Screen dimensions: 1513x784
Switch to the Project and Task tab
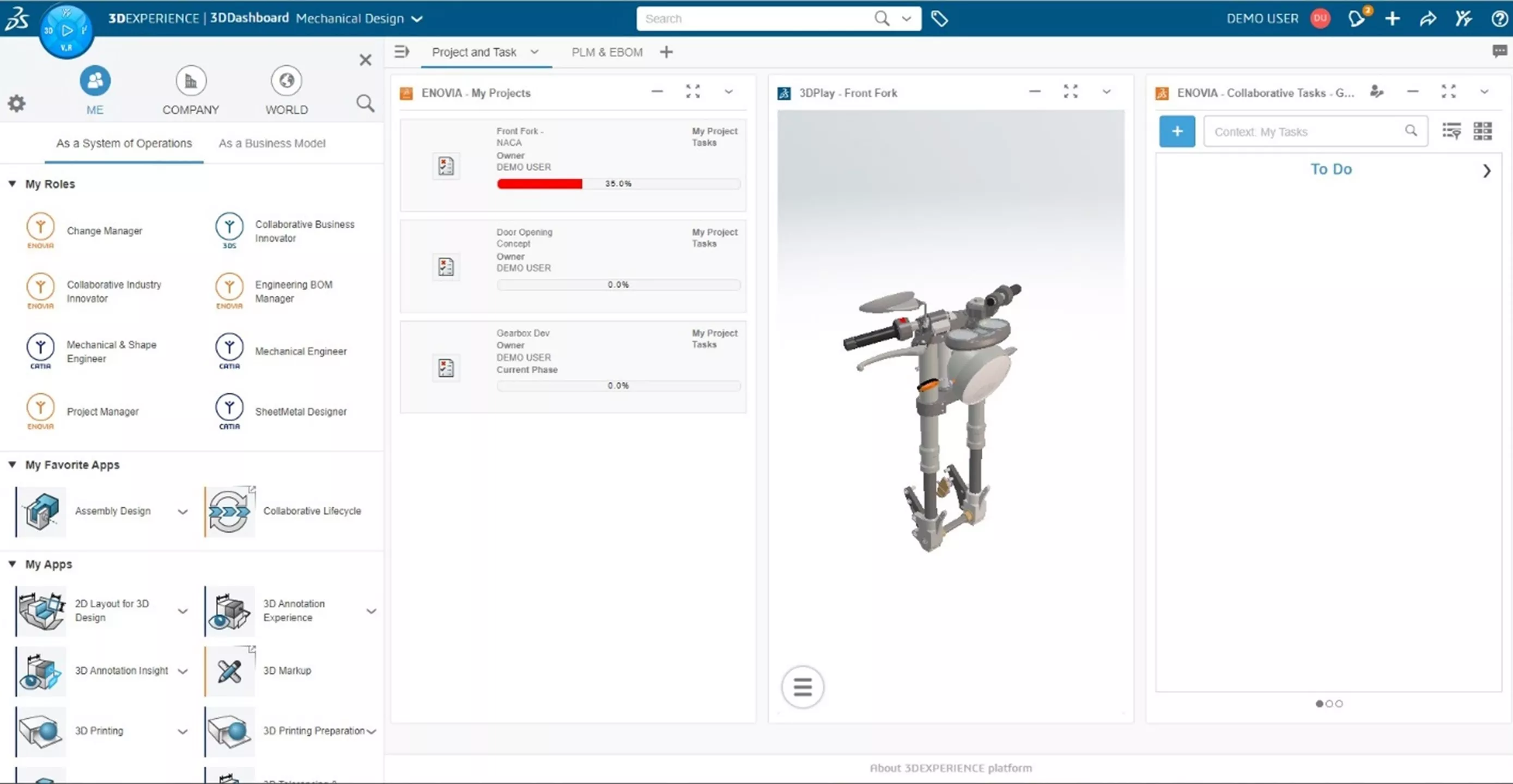tap(475, 52)
